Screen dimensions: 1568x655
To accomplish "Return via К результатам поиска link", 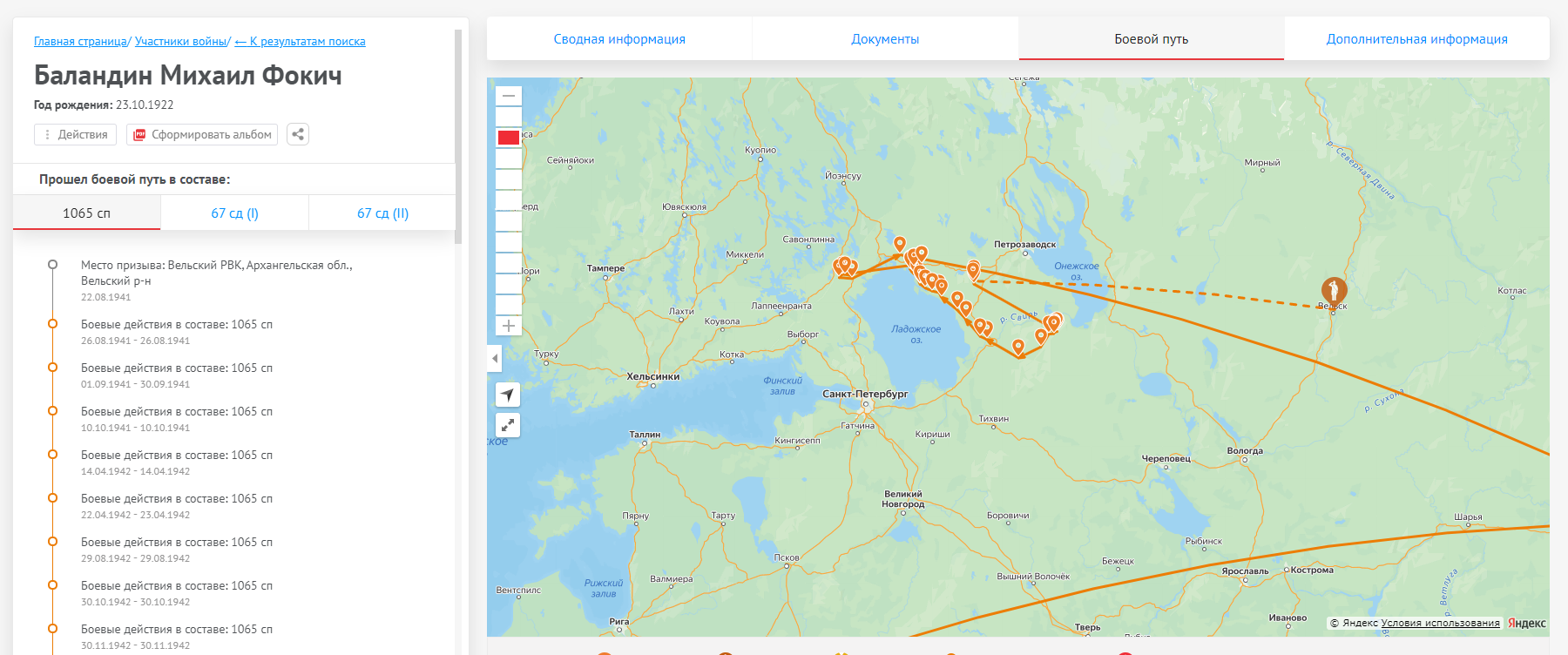I will pos(301,42).
